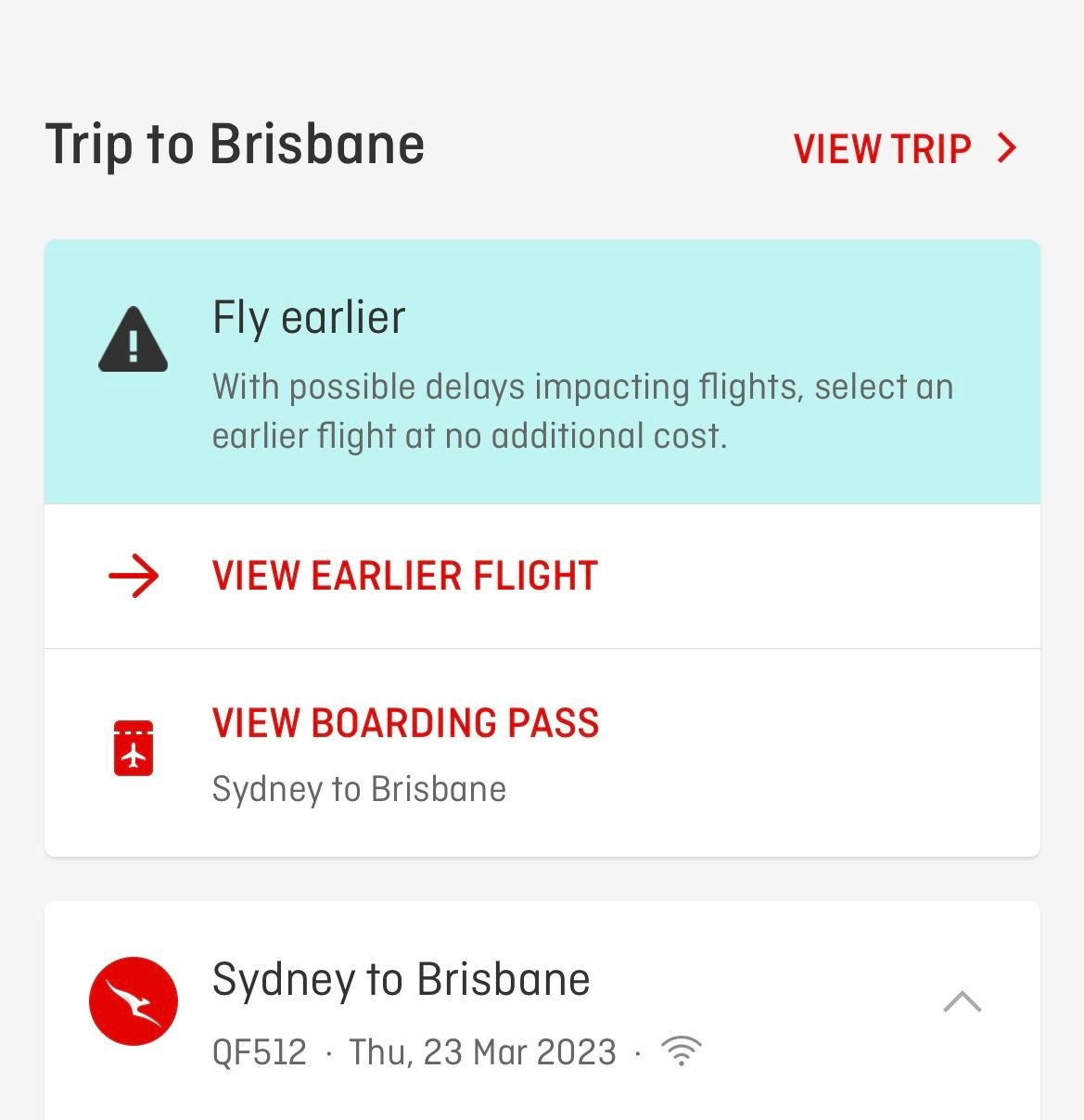Viewport: 1084px width, 1120px height.
Task: Click the red arrow icon
Action: pyautogui.click(x=134, y=576)
